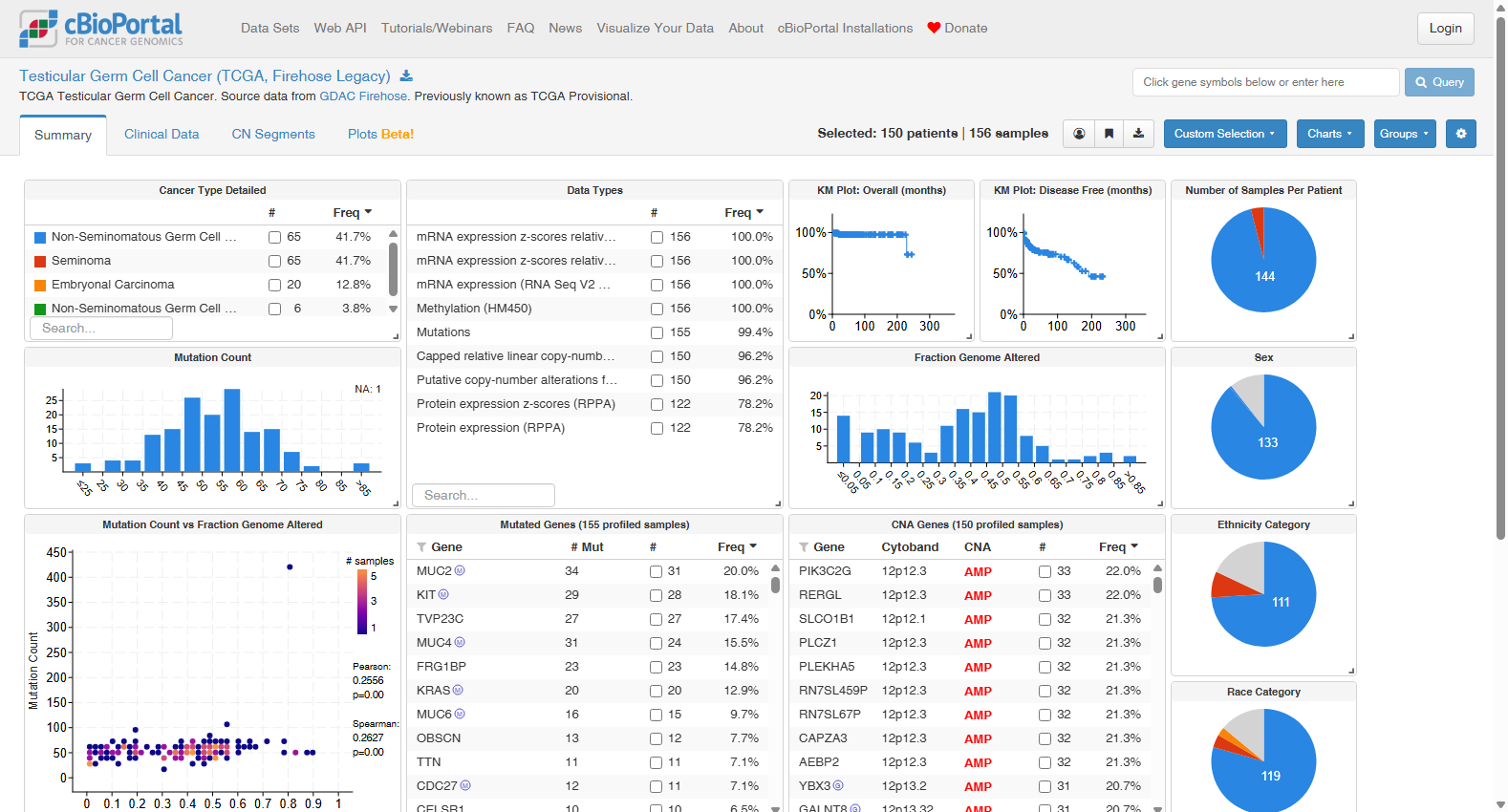Check the Embryonal Carcinoma checkbox
The height and width of the screenshot is (812, 1508).
click(274, 285)
